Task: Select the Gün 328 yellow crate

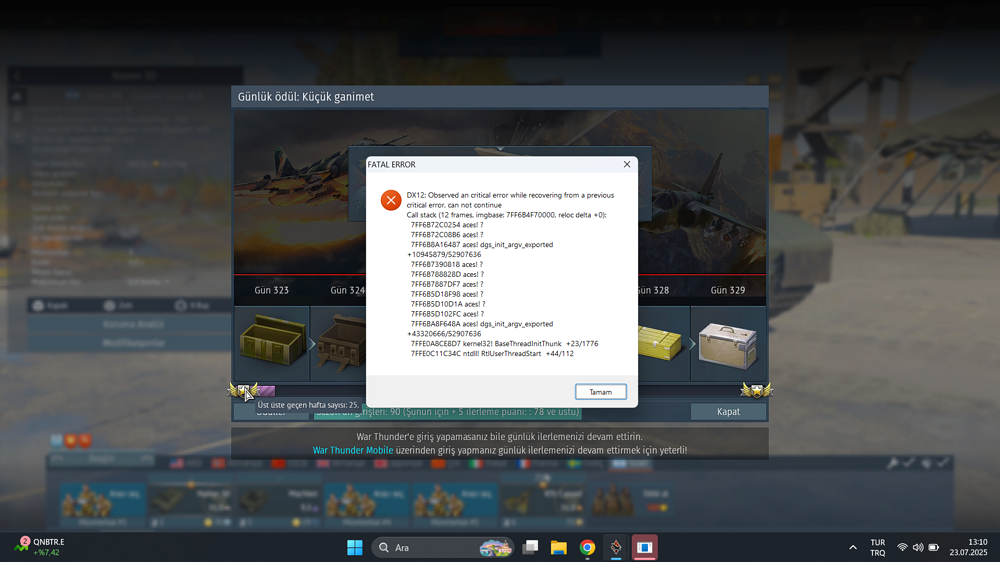Action: coord(659,344)
